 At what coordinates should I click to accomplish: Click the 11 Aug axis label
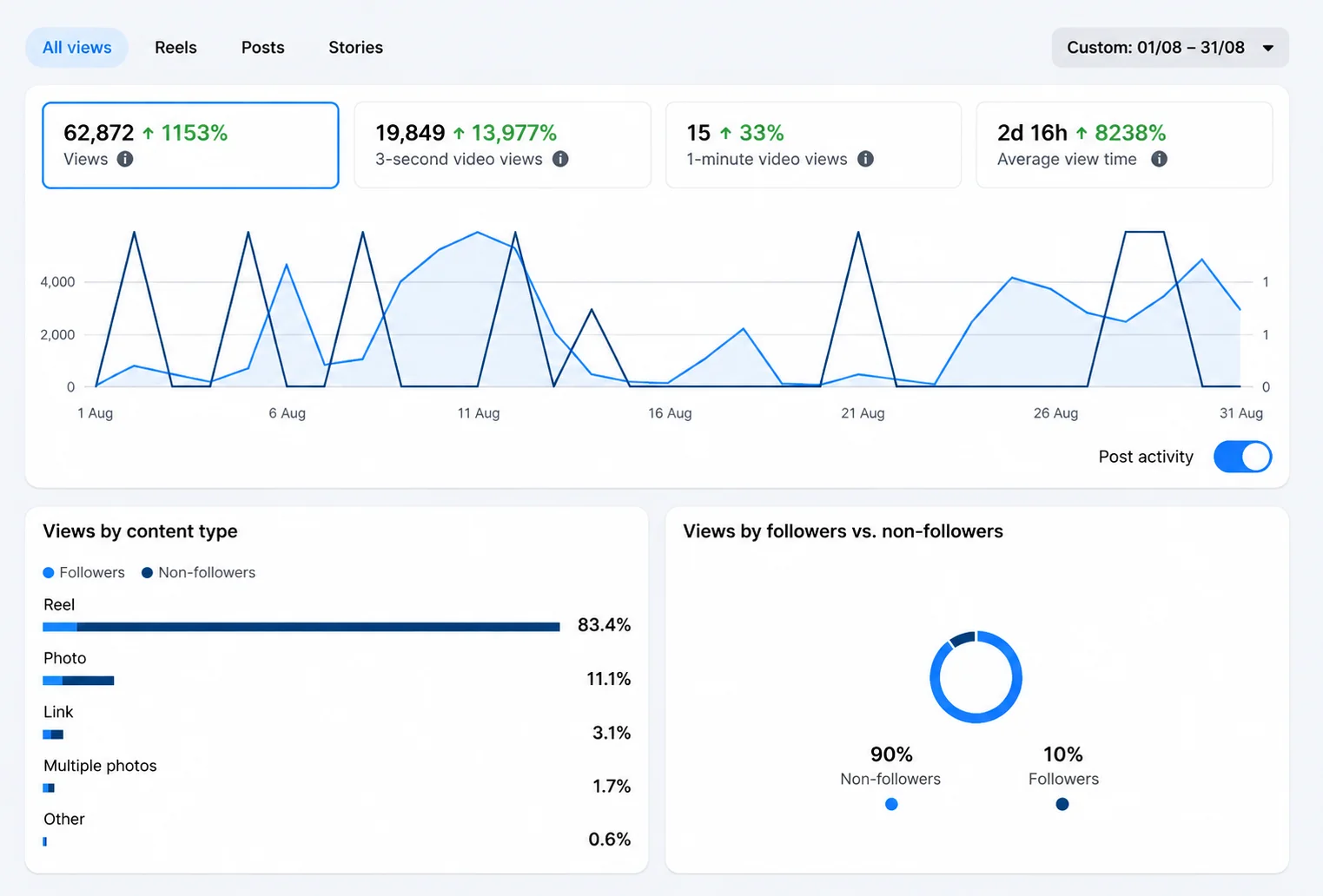[479, 413]
